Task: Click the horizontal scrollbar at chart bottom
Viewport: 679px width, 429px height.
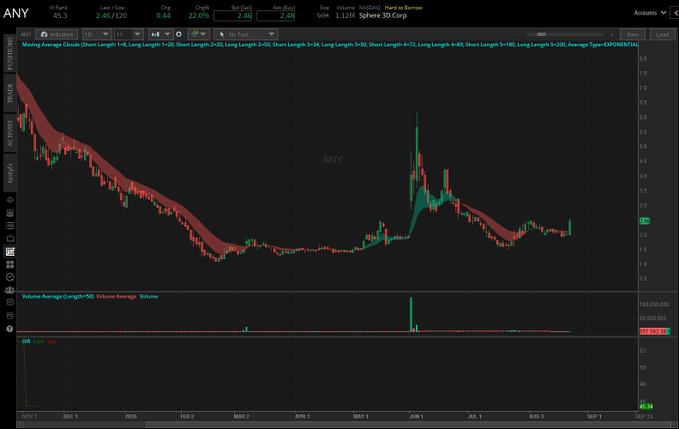Action: [409, 425]
